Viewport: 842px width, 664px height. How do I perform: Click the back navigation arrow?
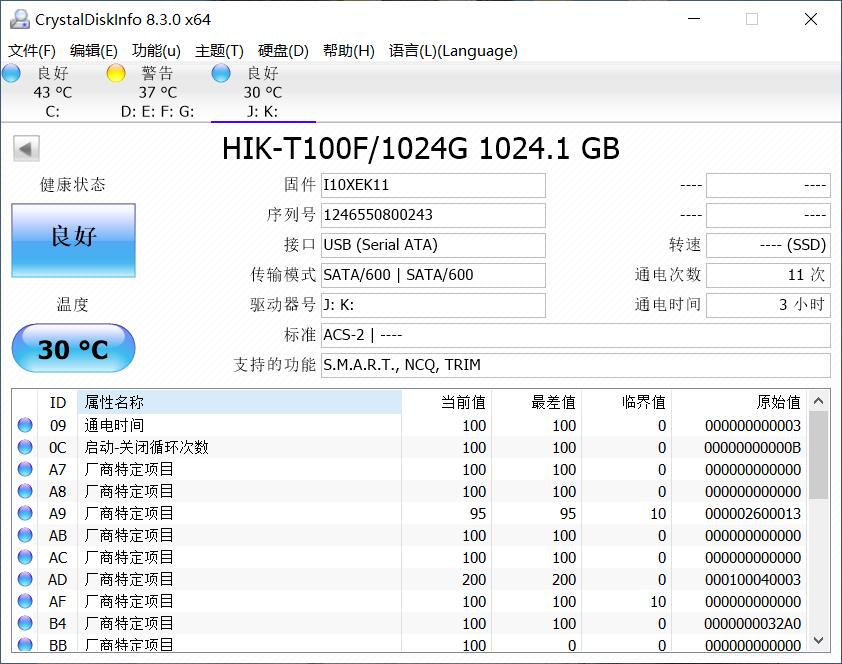click(x=24, y=148)
